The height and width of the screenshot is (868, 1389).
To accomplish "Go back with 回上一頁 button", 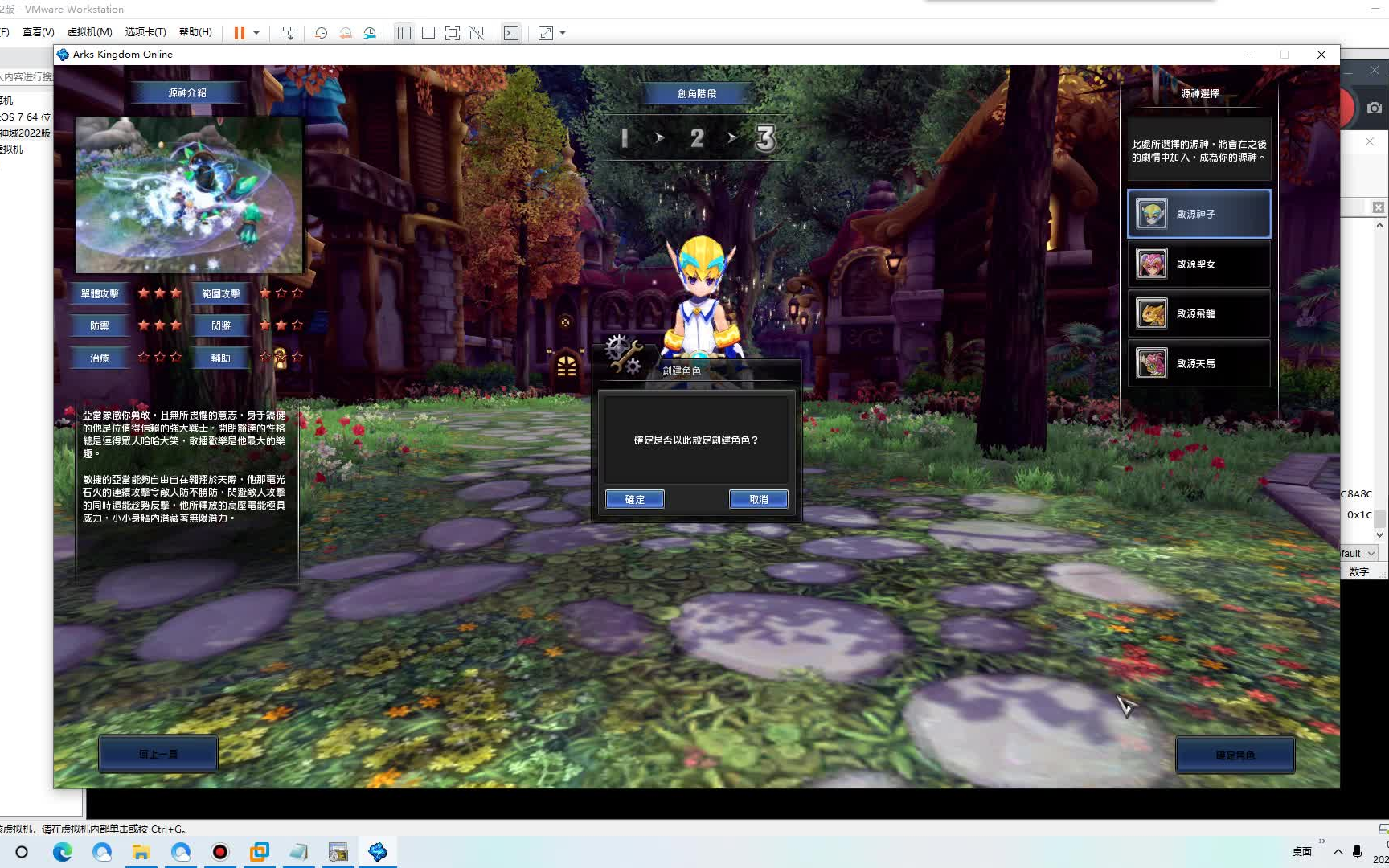I will pos(158,754).
